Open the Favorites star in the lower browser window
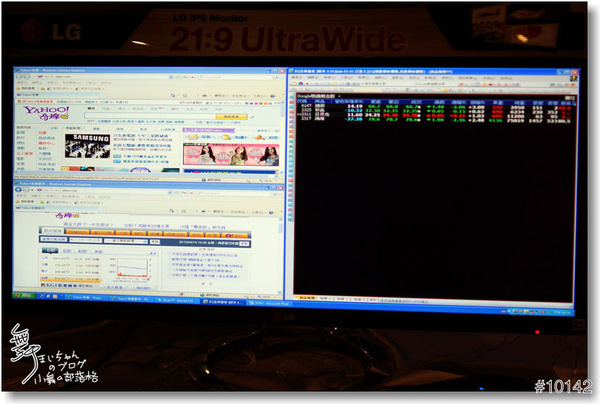600x404 pixels. [18, 202]
